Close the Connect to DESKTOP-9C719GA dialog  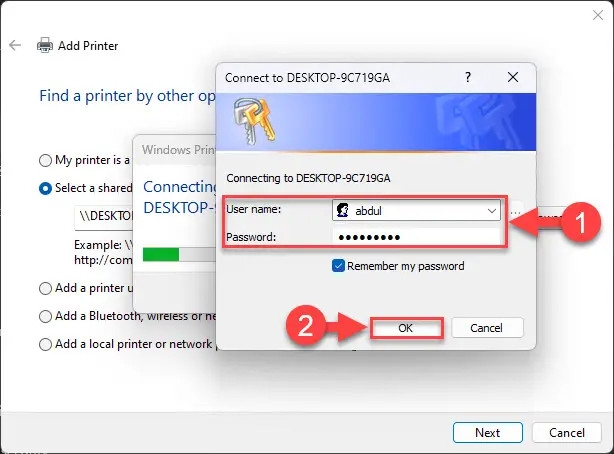tap(513, 77)
